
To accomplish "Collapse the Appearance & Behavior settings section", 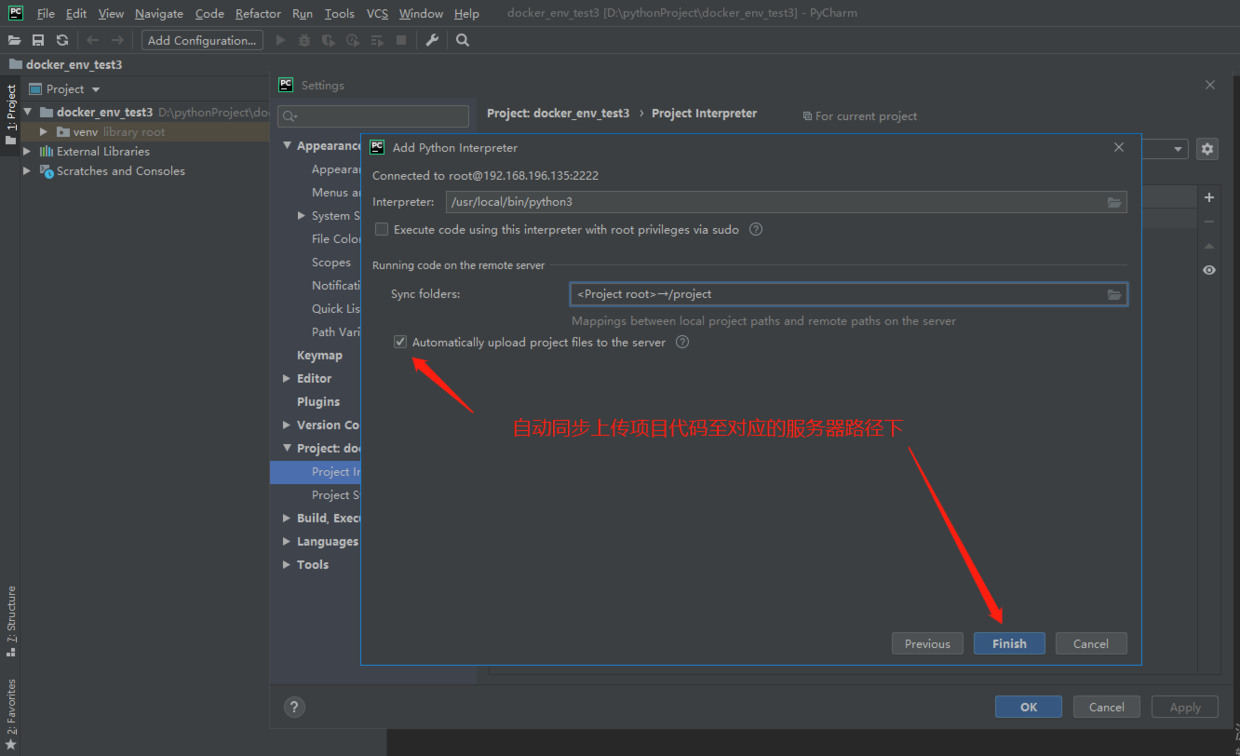I will tap(287, 146).
